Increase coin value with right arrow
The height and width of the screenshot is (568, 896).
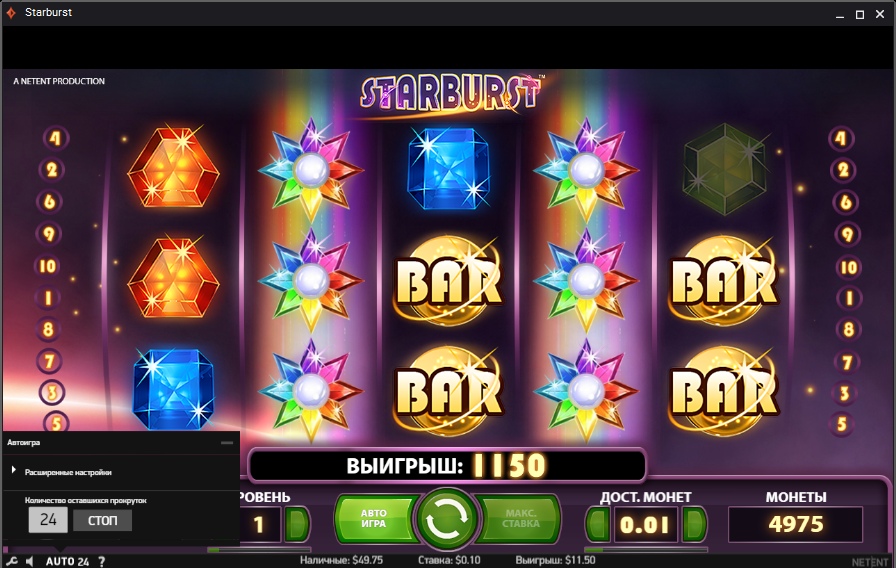tap(695, 523)
